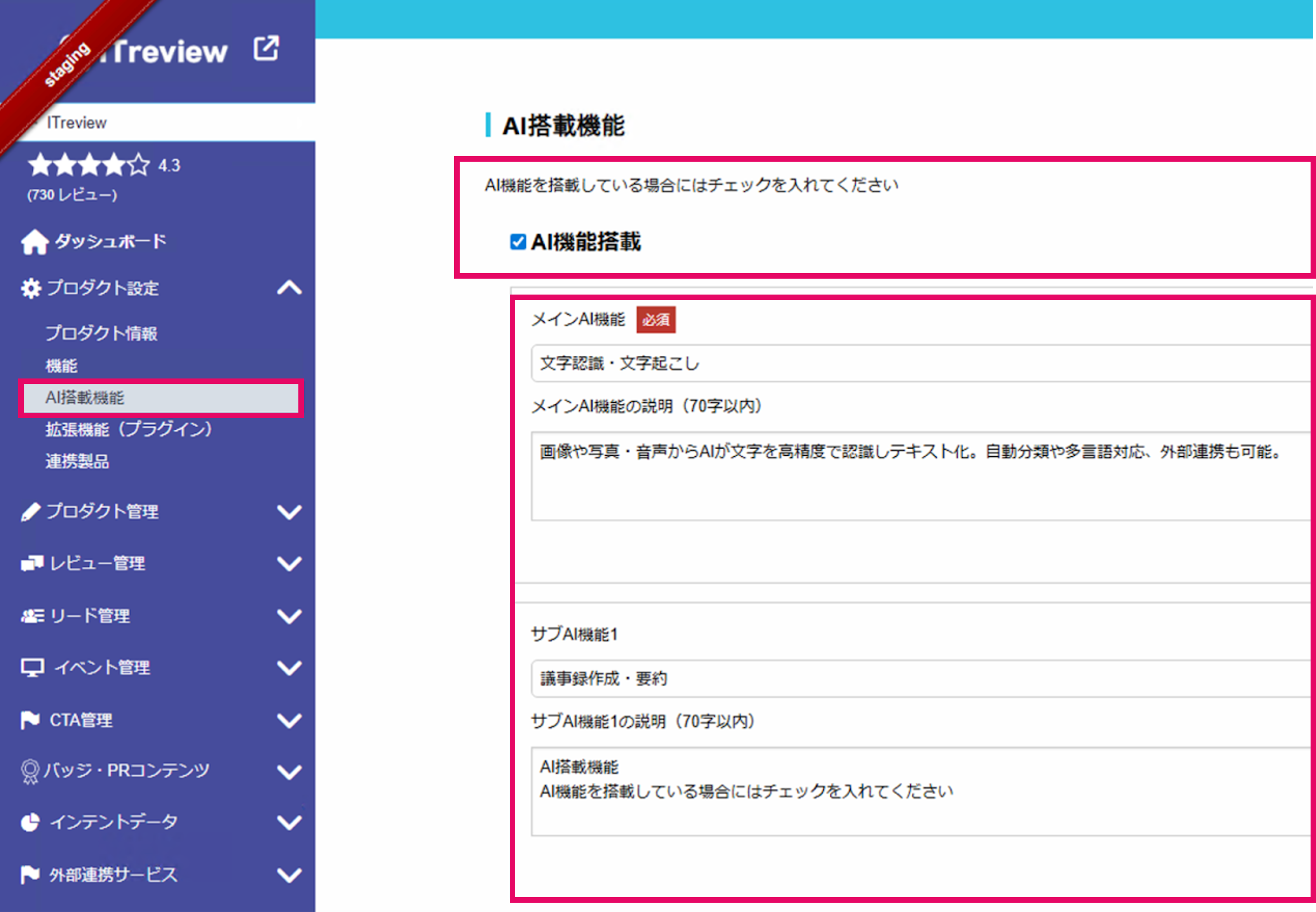Click the 外部連携サービス flag icon
Viewport: 1316px width, 912px height.
pos(31,873)
